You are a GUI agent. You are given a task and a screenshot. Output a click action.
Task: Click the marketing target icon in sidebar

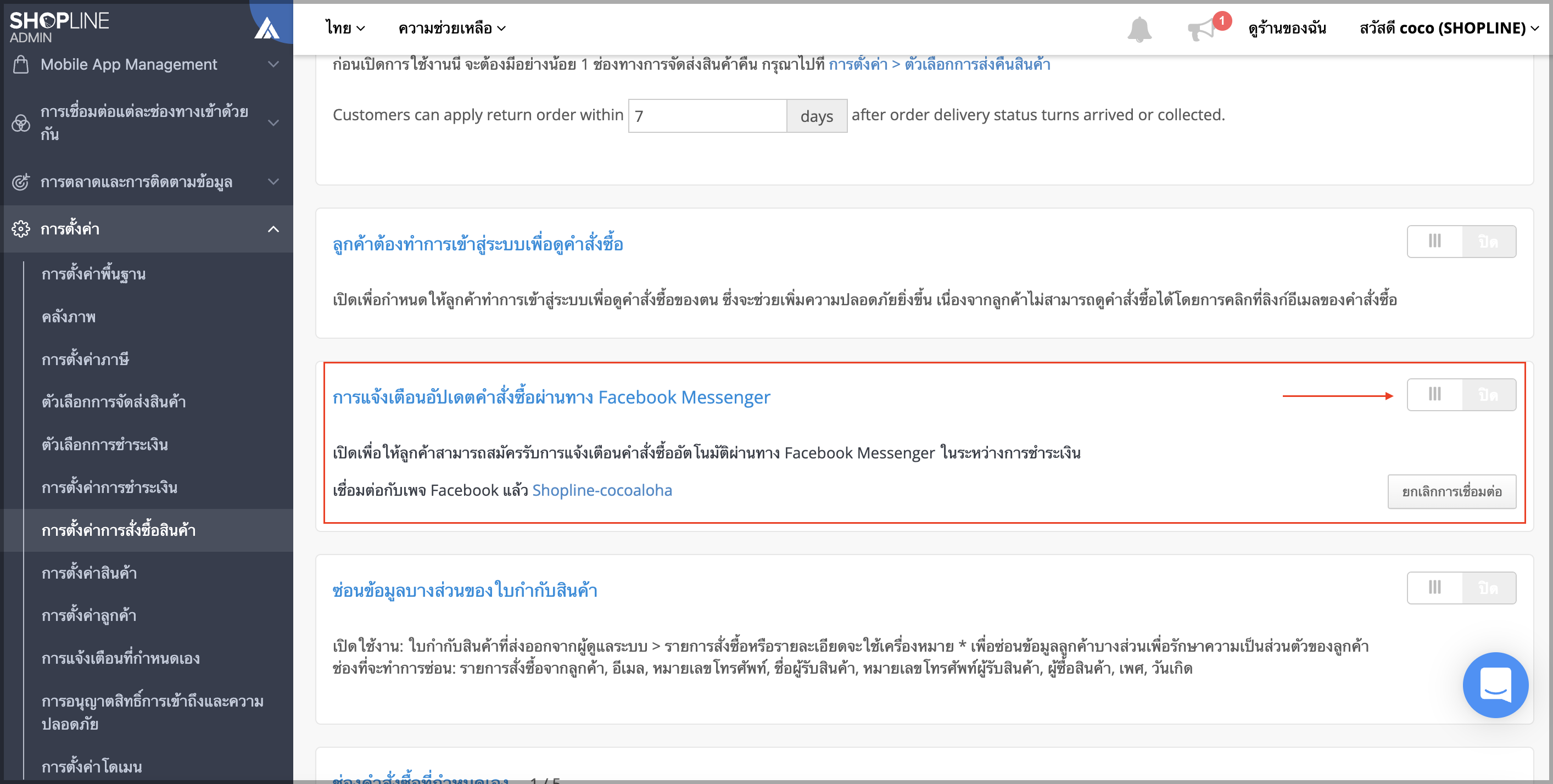click(20, 181)
